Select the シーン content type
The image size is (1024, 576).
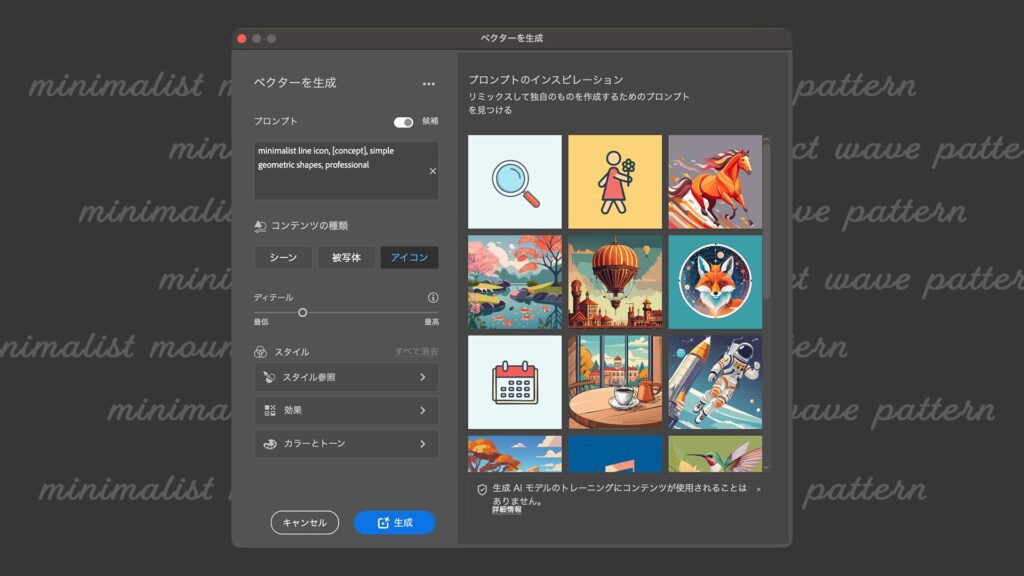click(x=283, y=258)
